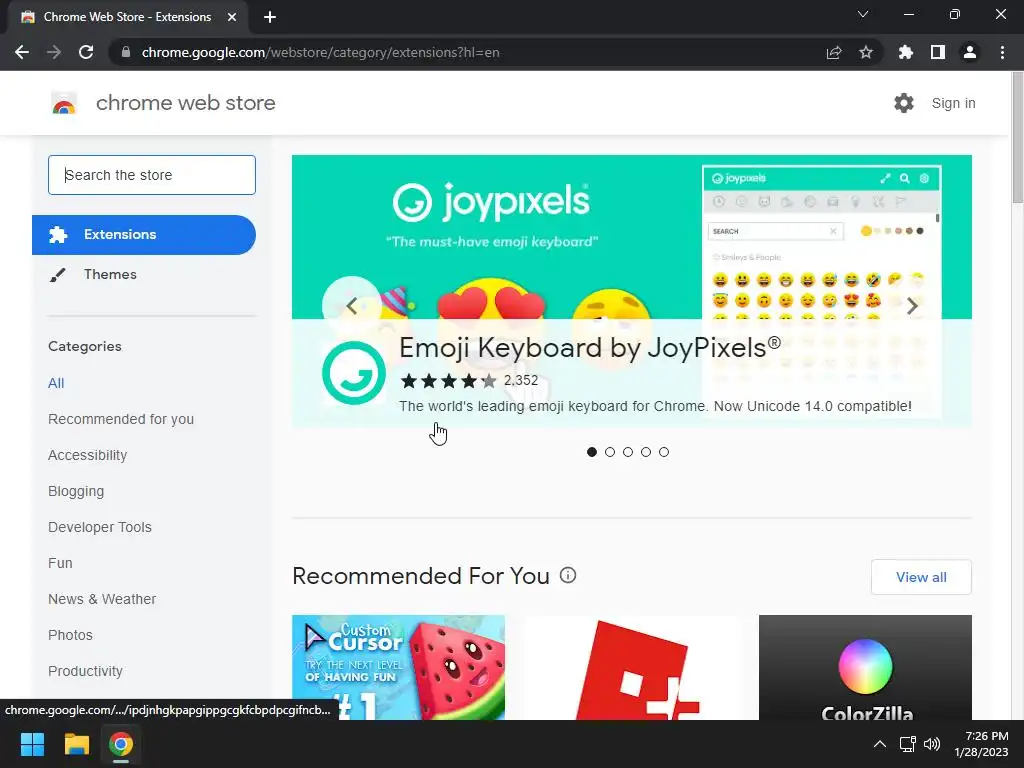Viewport: 1024px width, 768px height.
Task: Open File Explorer from taskbar
Action: [76, 744]
